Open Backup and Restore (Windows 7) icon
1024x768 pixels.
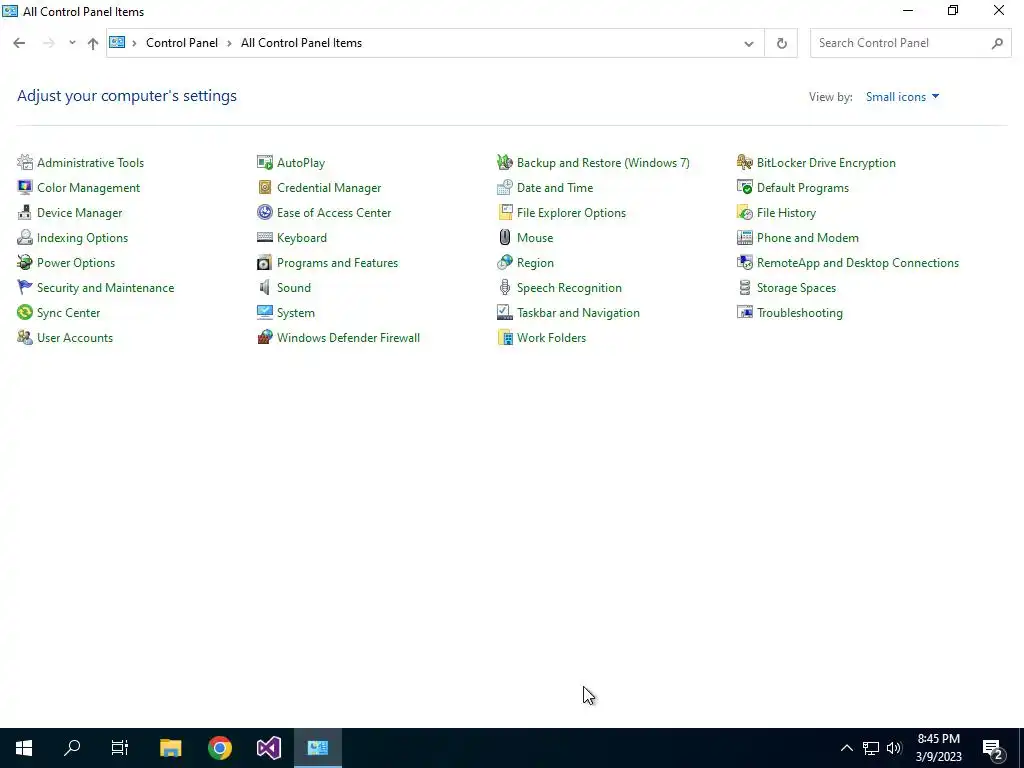pos(505,163)
